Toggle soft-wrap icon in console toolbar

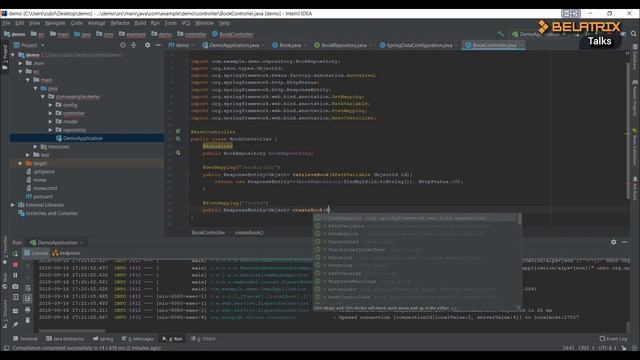[x=27, y=288]
